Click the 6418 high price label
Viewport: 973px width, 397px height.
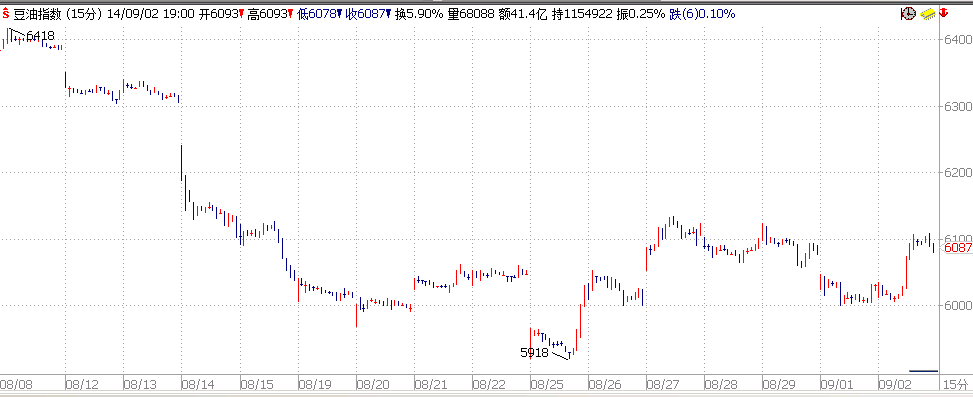[40, 37]
